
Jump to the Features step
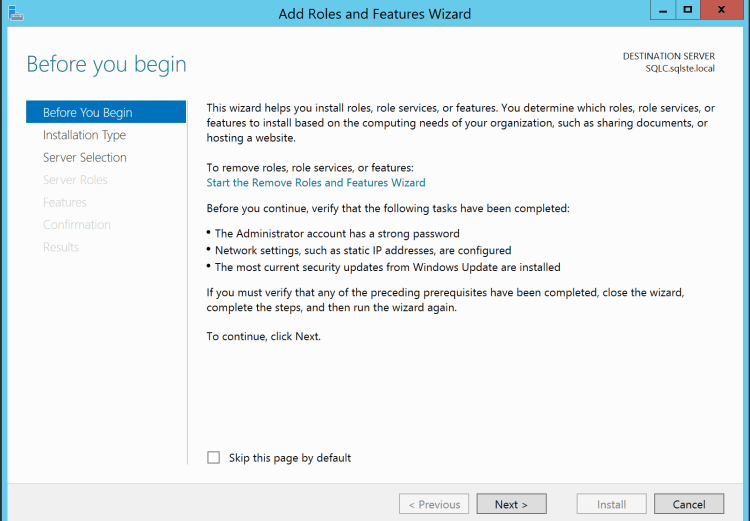coord(65,202)
